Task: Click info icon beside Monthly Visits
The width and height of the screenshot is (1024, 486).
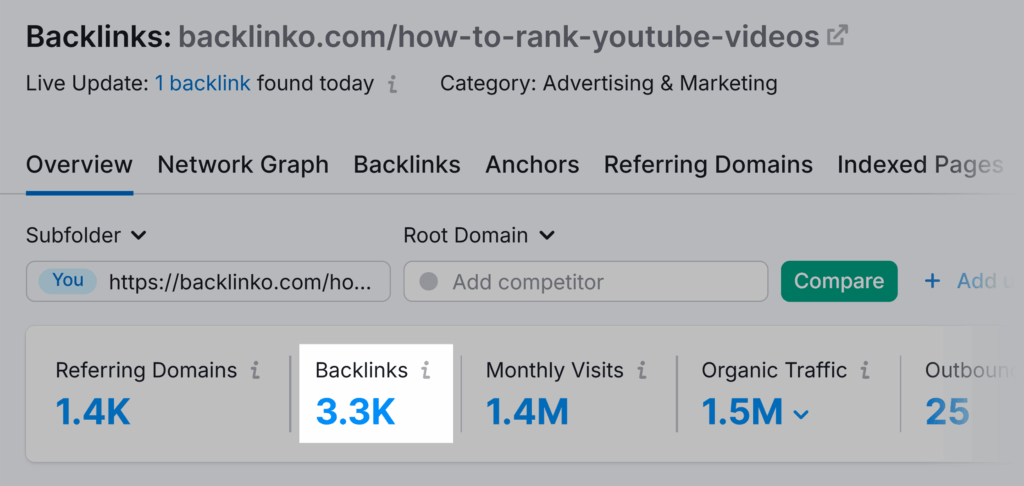Action: click(x=642, y=371)
